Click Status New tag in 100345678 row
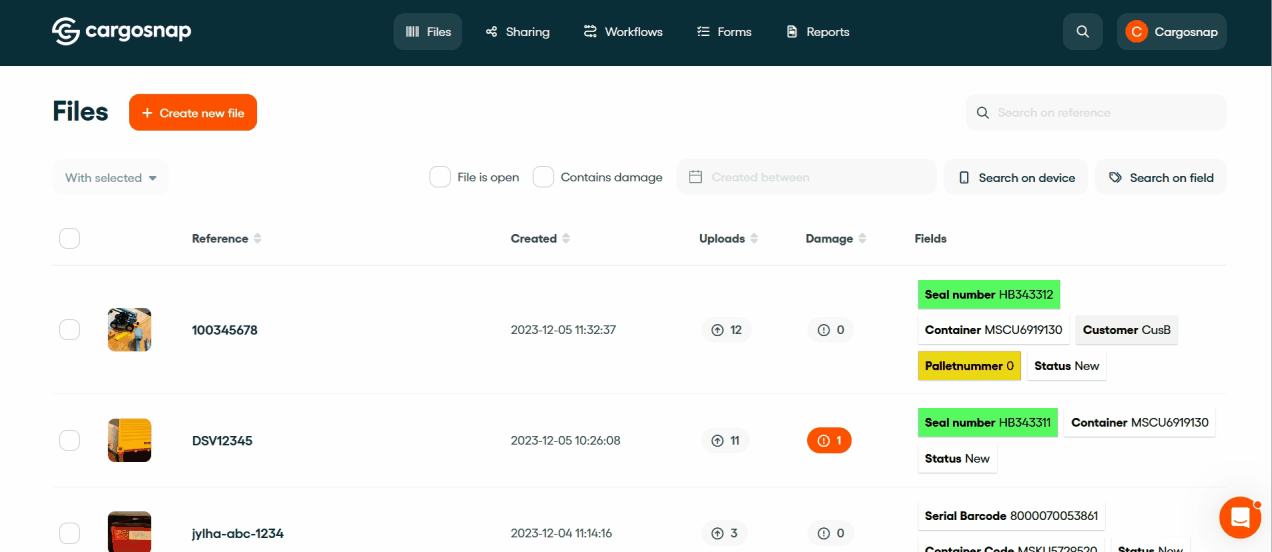The width and height of the screenshot is (1272, 552). [x=1067, y=366]
